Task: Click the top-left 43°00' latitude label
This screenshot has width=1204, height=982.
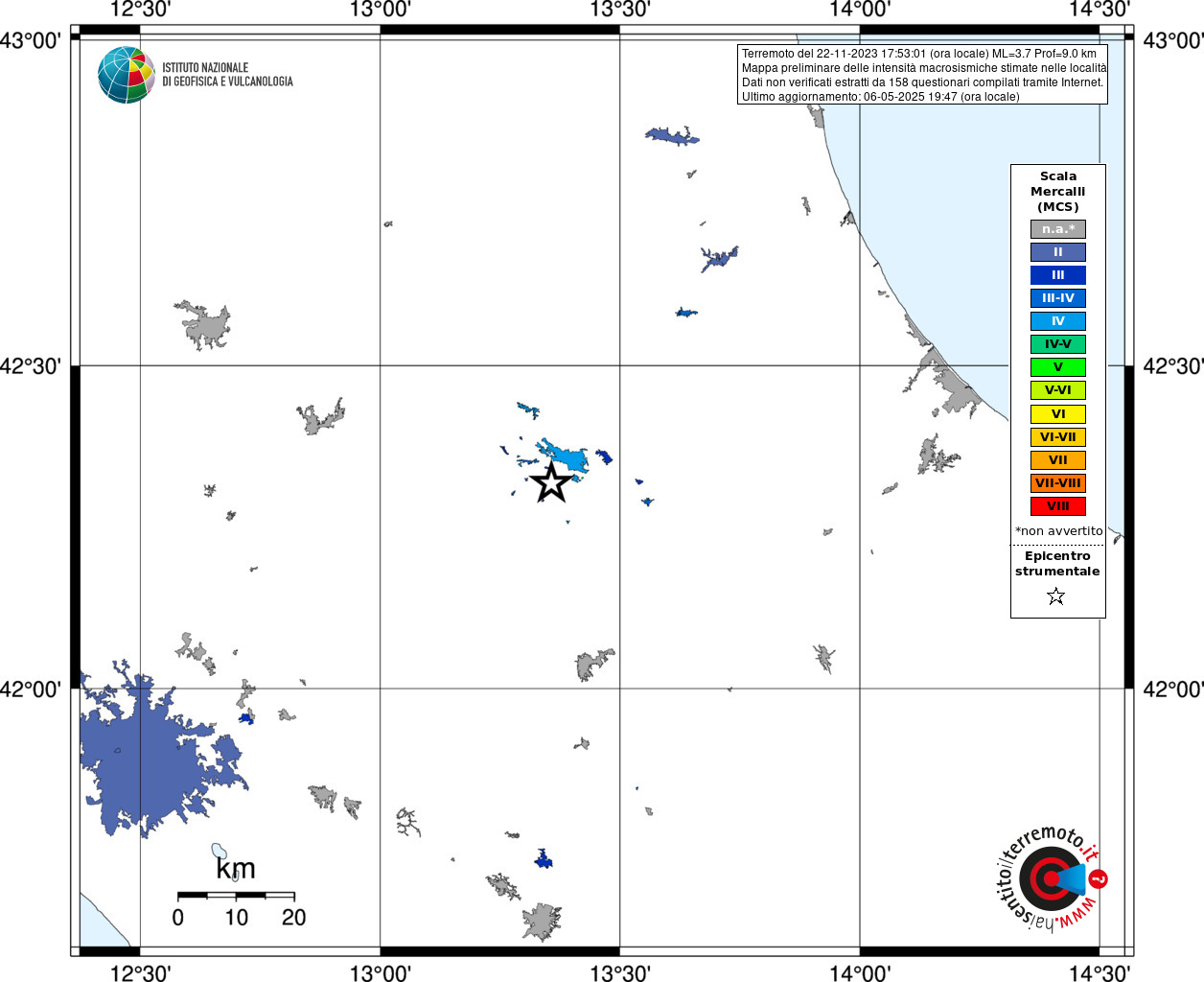Action: (31, 40)
